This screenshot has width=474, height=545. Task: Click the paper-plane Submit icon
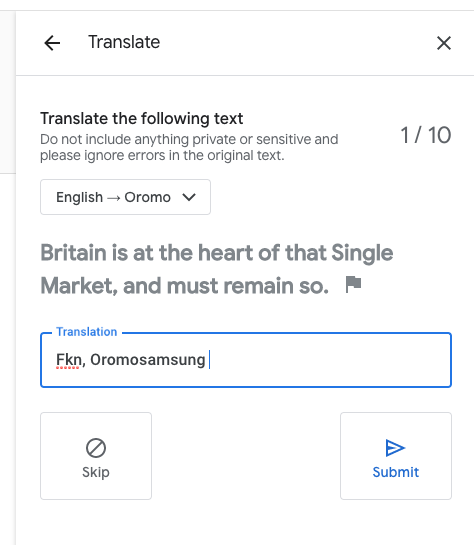click(x=395, y=448)
